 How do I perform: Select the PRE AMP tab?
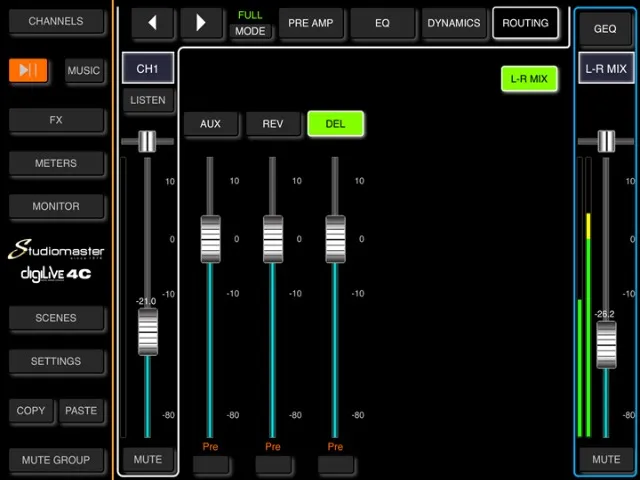coord(312,23)
